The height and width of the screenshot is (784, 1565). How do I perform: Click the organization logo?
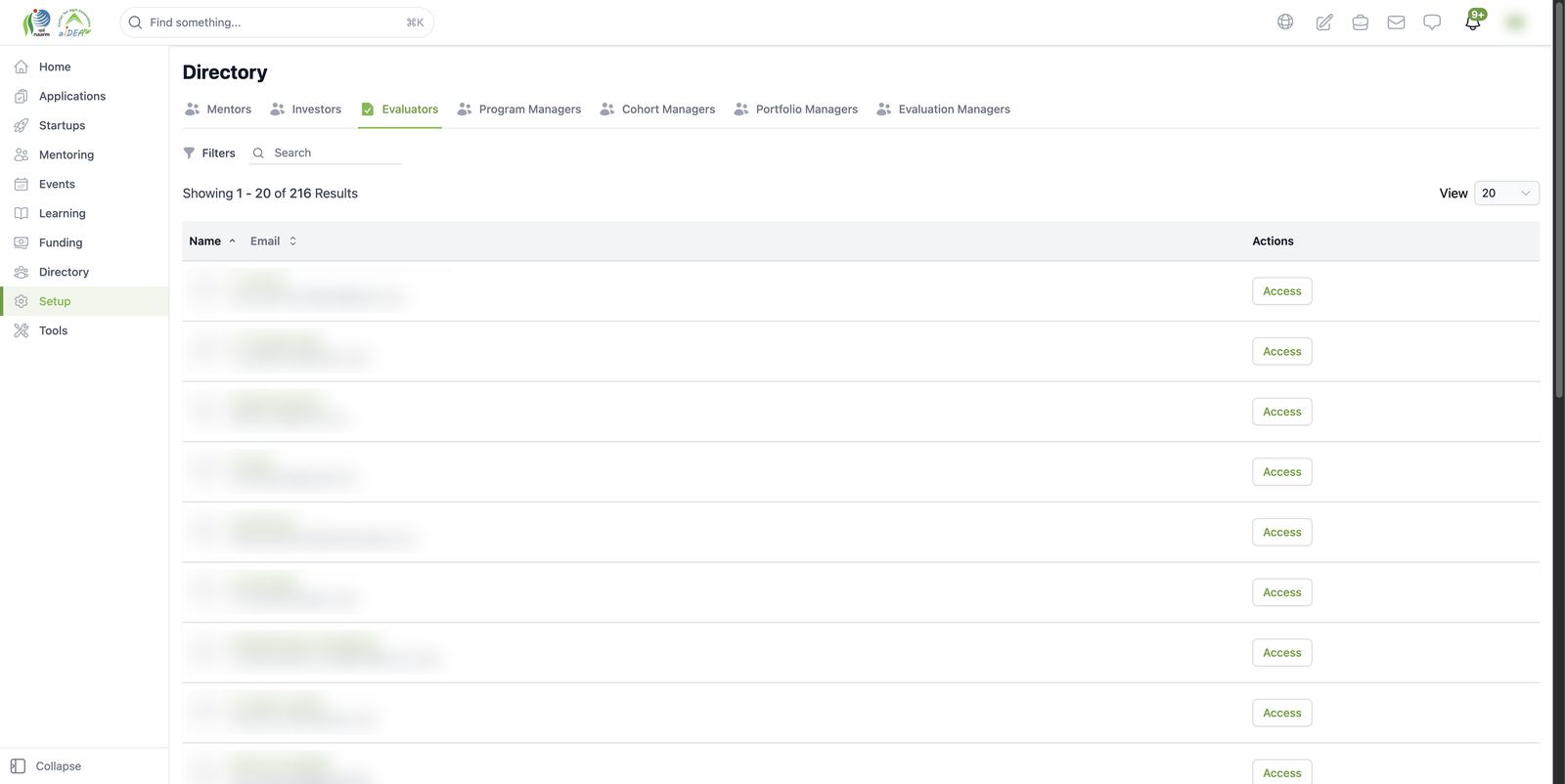57,22
